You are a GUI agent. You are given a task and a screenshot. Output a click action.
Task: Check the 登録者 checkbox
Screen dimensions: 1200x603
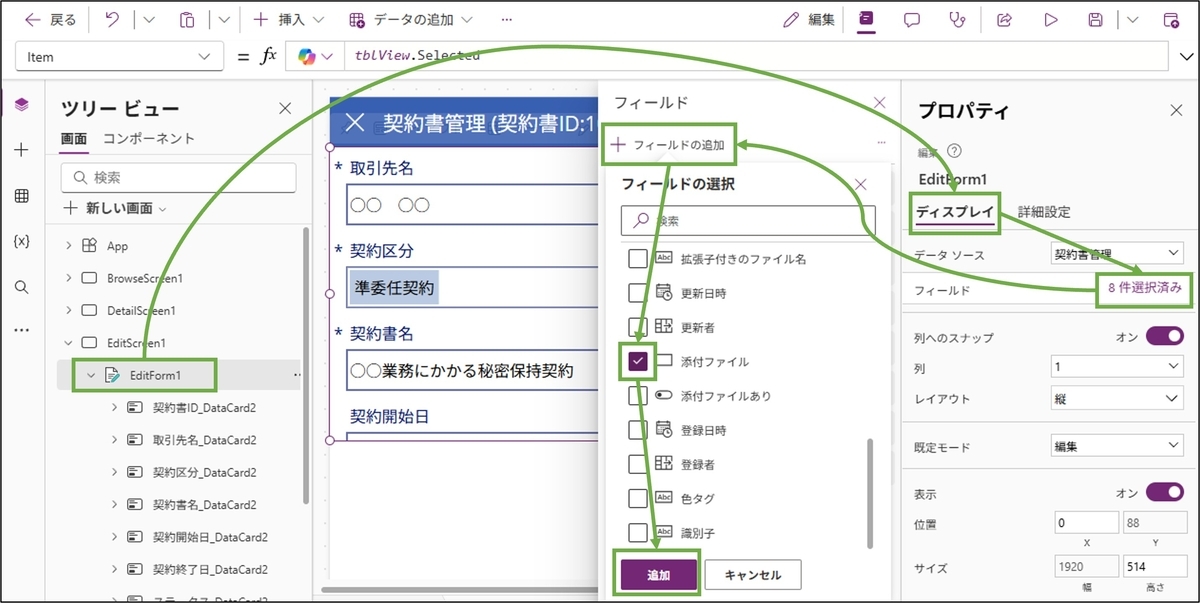point(638,464)
